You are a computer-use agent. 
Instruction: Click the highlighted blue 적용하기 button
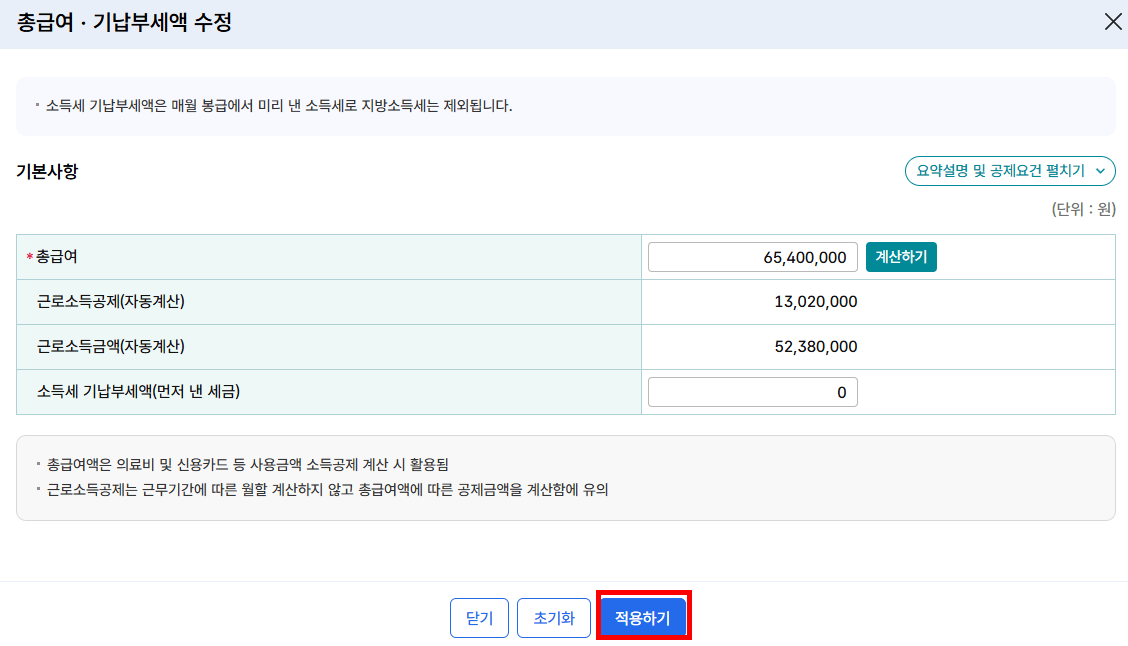point(643,618)
